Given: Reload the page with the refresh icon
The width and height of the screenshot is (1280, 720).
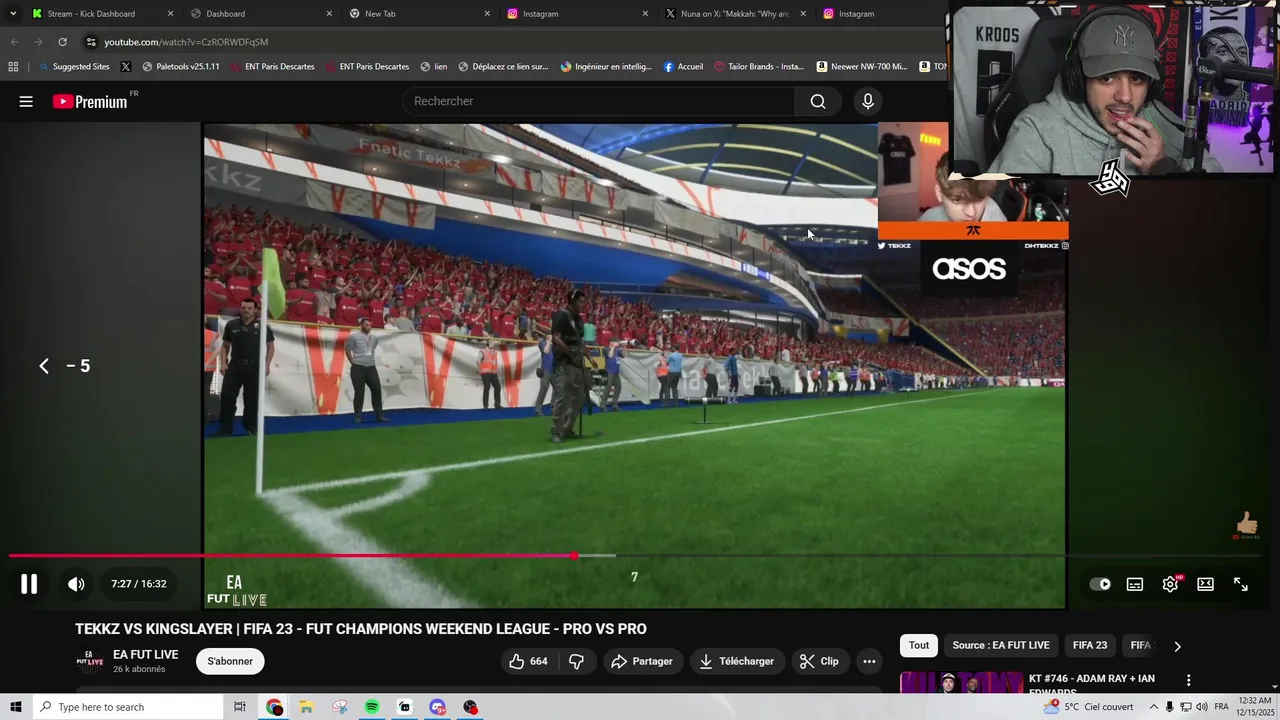Looking at the screenshot, I should point(62,42).
